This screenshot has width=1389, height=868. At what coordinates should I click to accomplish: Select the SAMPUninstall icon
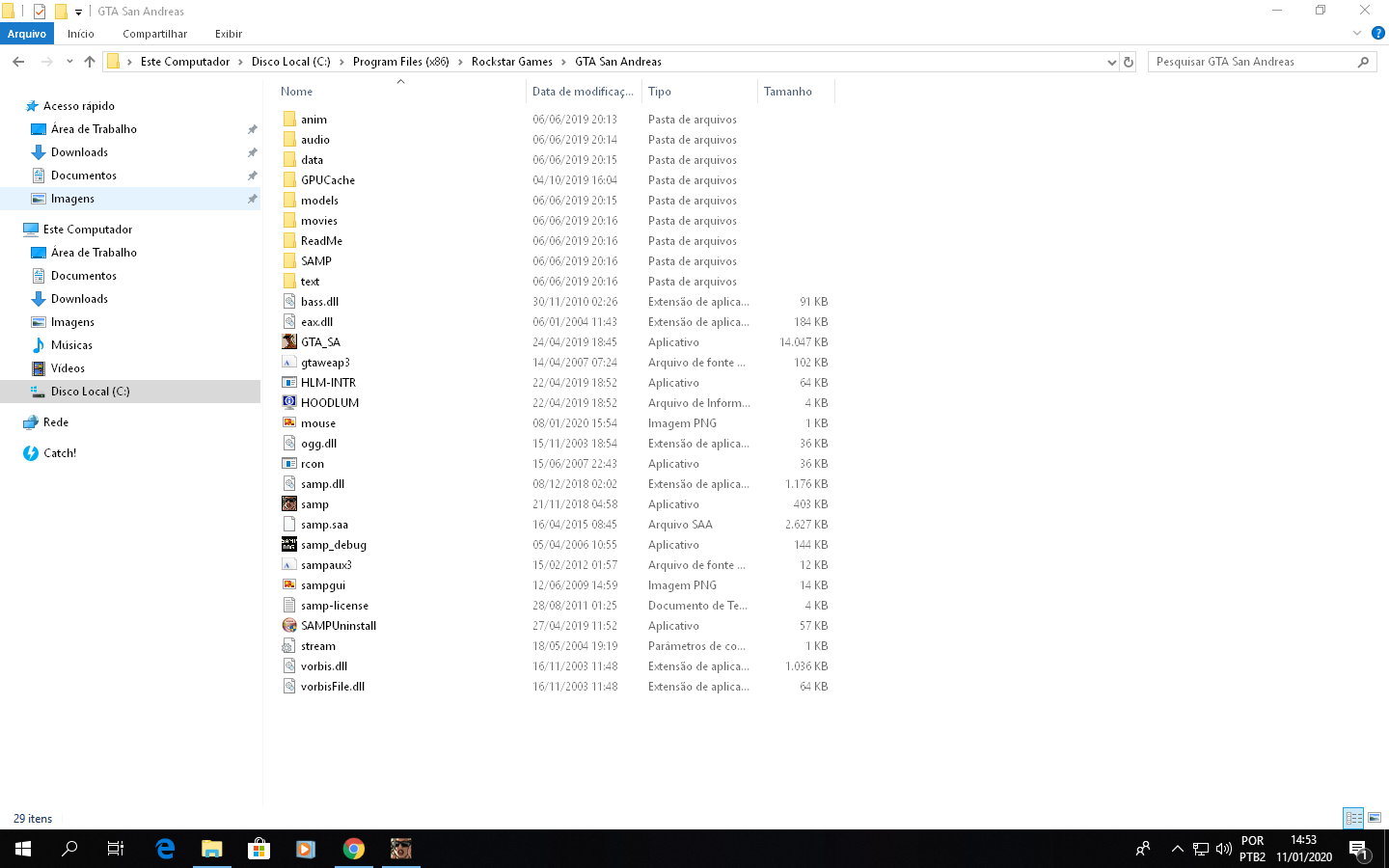tap(289, 626)
